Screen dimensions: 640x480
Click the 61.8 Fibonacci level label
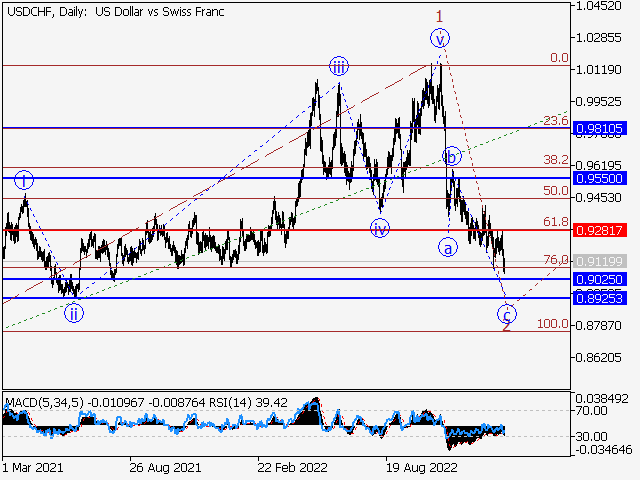[x=555, y=222]
